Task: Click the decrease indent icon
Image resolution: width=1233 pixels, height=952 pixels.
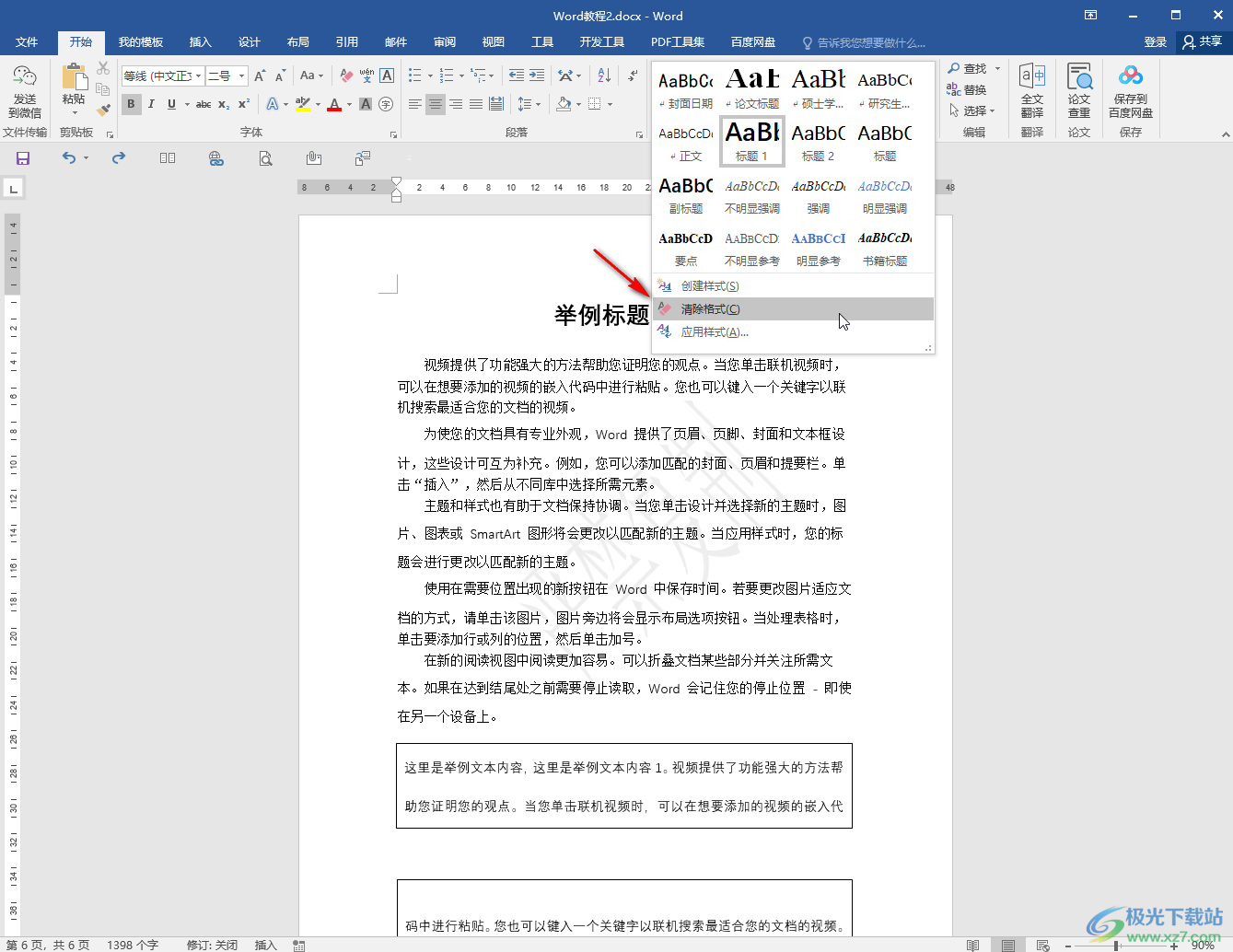Action: coord(517,75)
